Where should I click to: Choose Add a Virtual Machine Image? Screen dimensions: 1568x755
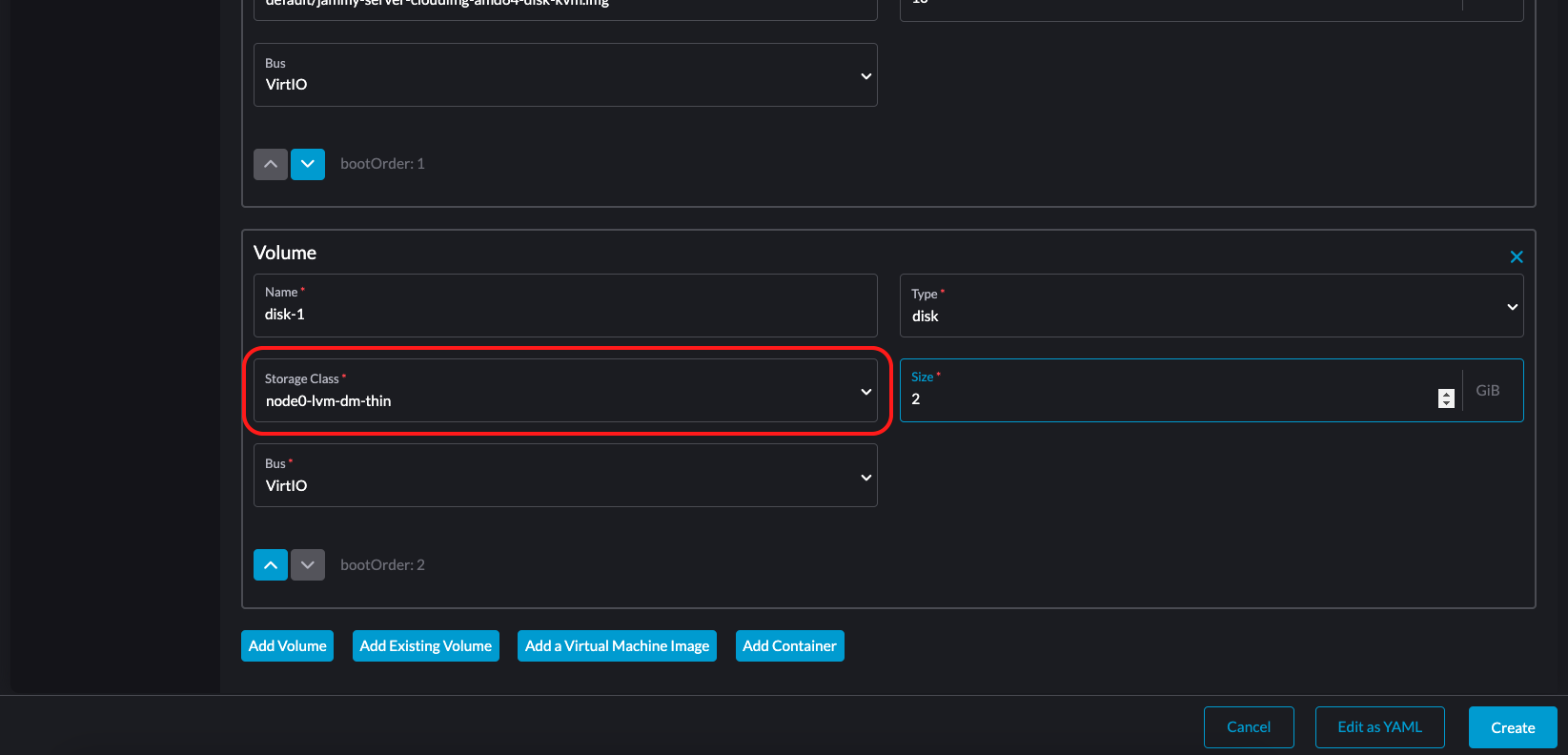coord(617,646)
